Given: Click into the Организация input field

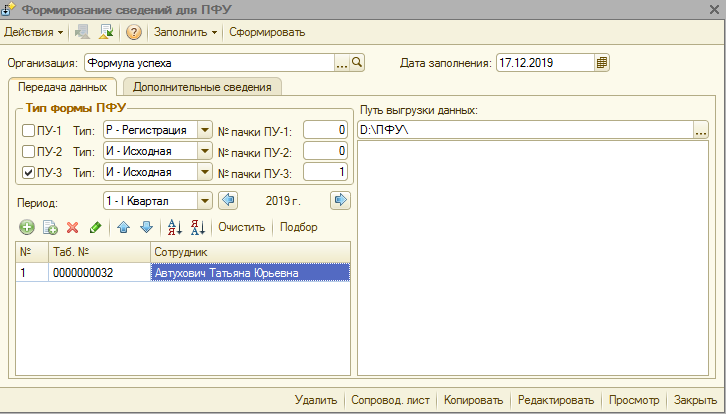Looking at the screenshot, I should click(209, 63).
